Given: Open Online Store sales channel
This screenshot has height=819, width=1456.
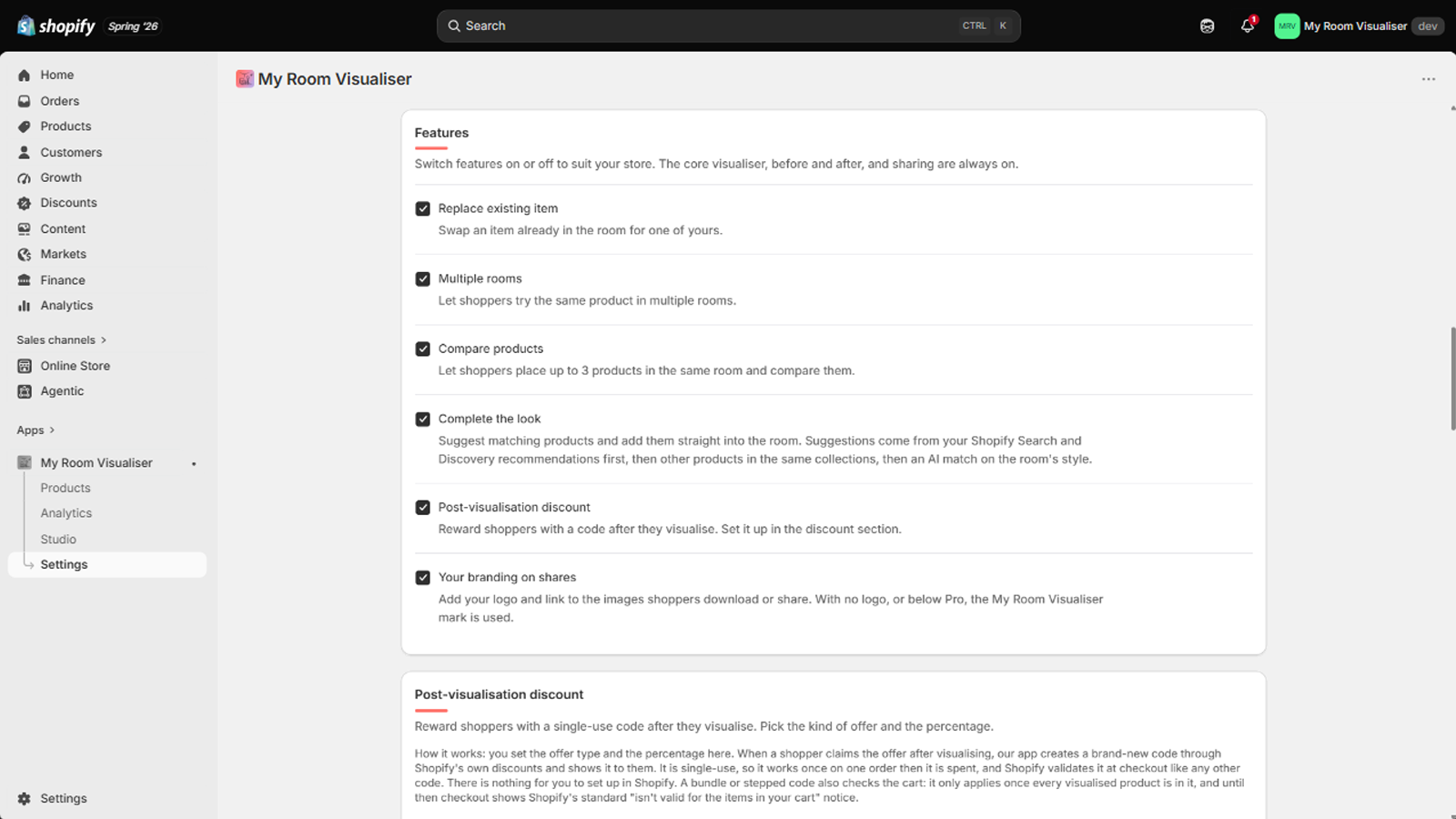Looking at the screenshot, I should pyautogui.click(x=75, y=366).
